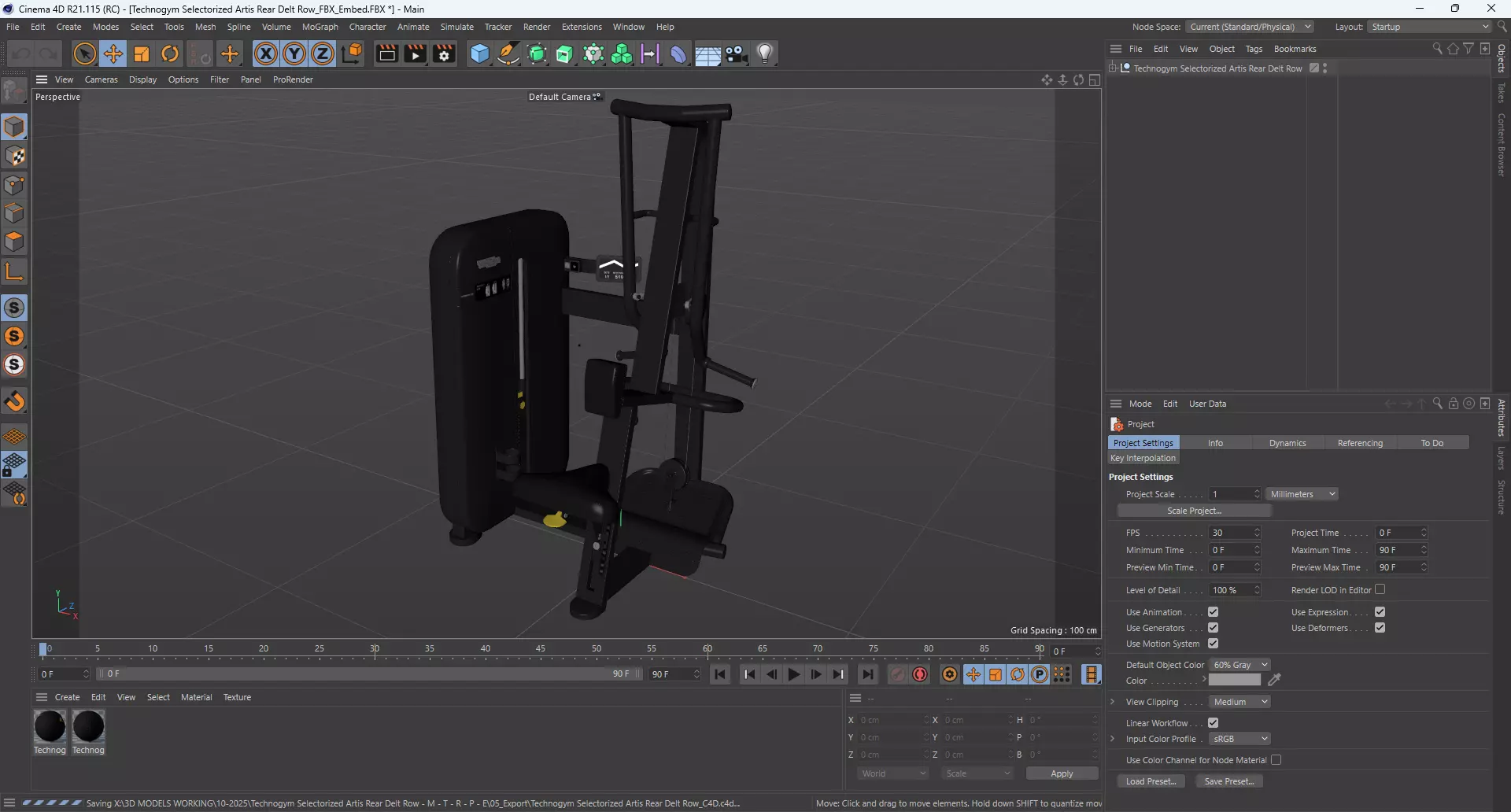
Task: Render active view clapperboard icon
Action: pos(386,54)
